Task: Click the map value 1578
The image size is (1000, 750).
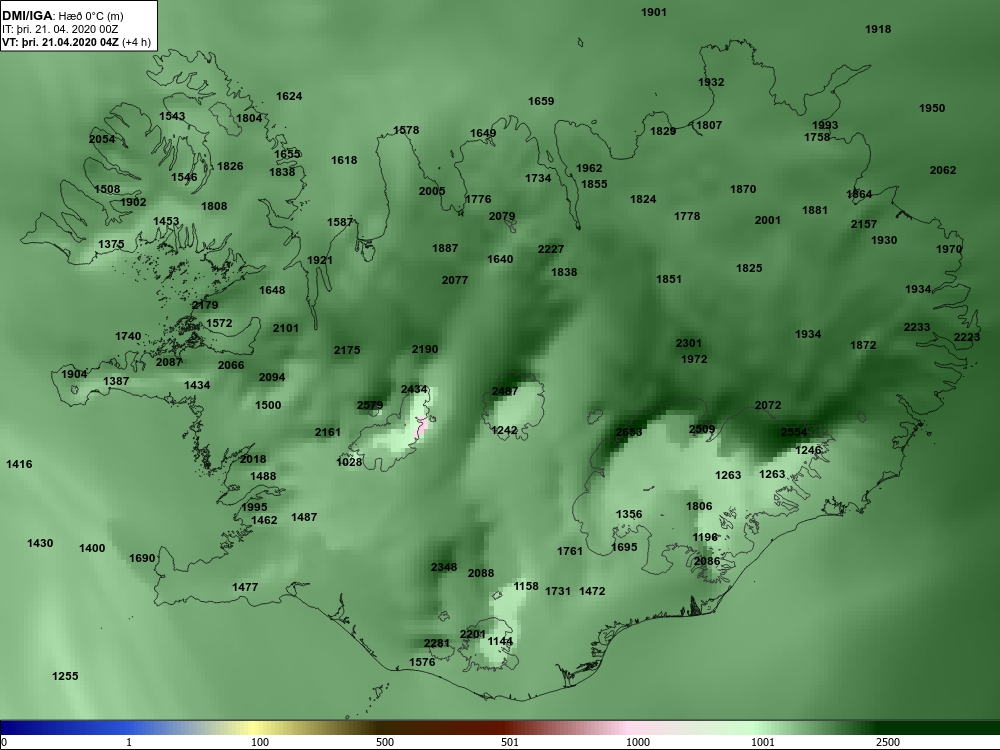Action: coord(406,130)
